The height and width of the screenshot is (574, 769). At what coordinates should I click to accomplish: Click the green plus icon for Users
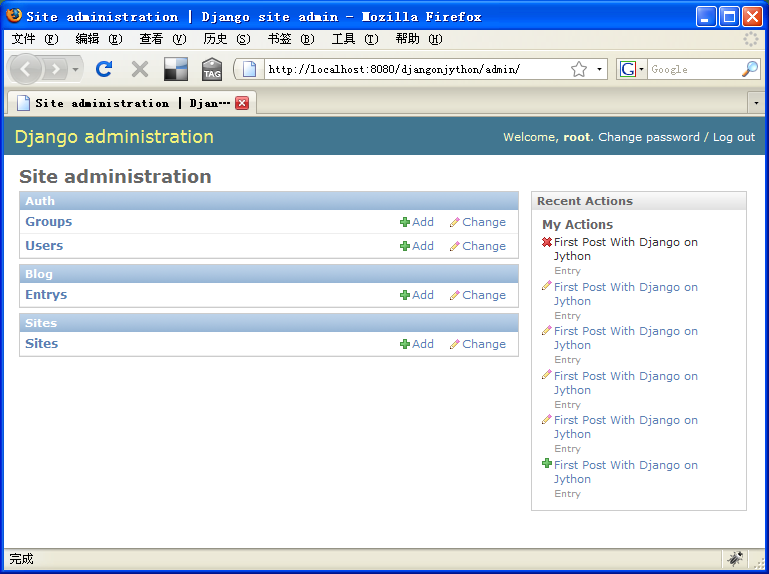(x=405, y=246)
